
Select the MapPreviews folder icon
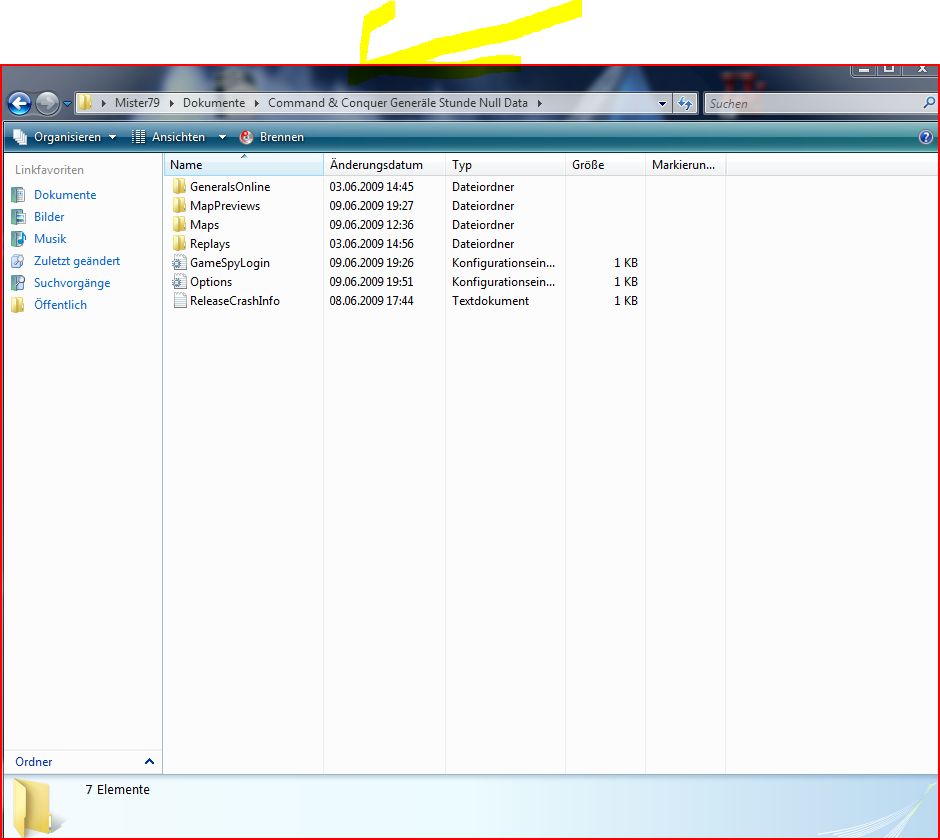pos(179,206)
